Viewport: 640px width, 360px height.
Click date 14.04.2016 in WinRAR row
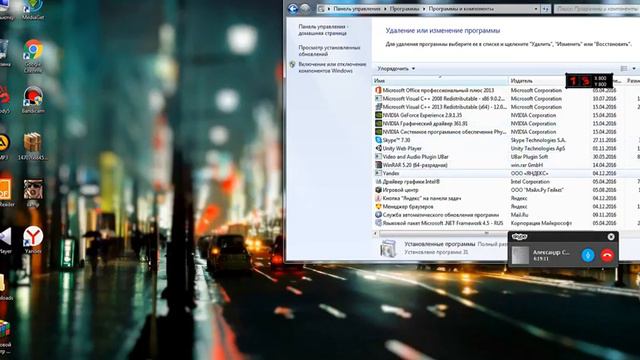[x=604, y=165]
